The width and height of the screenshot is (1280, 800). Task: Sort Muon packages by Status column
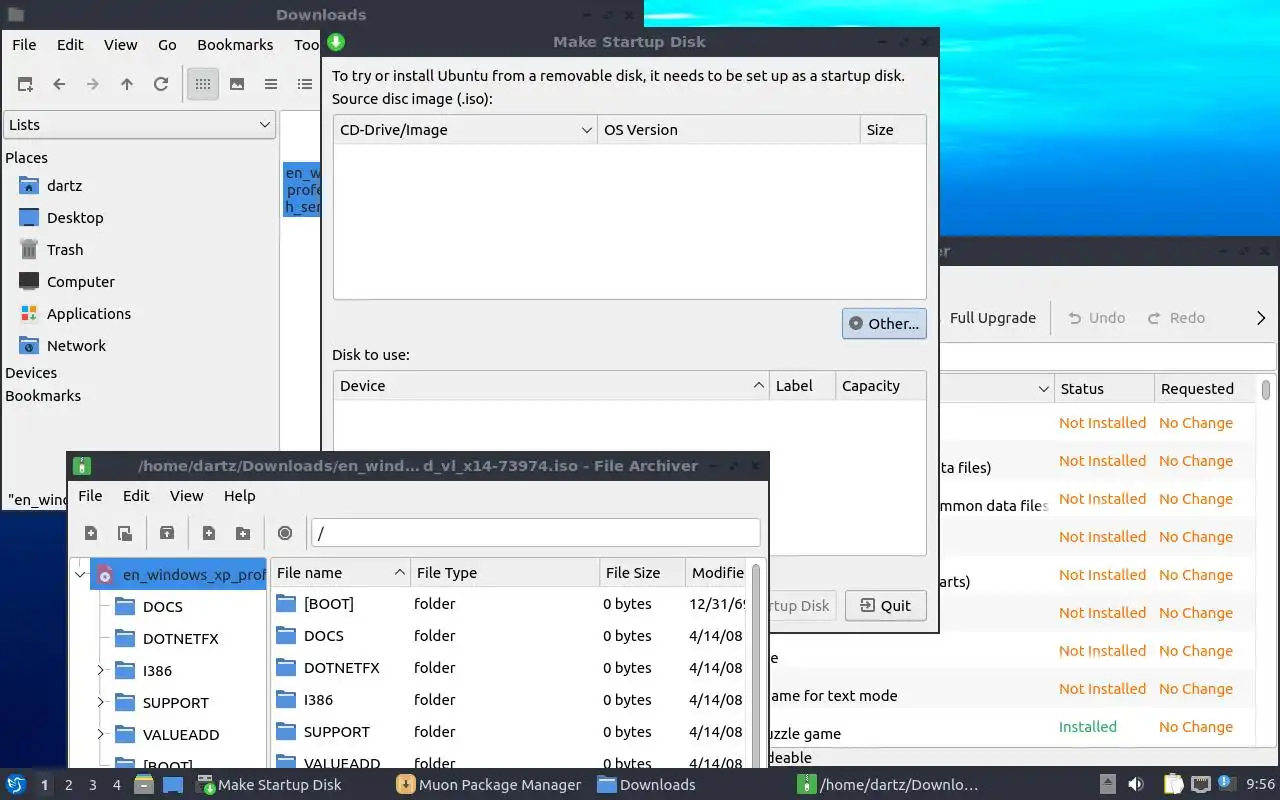[1104, 389]
